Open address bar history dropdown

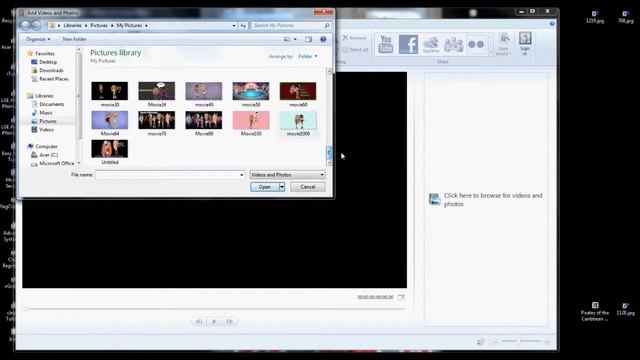(234, 25)
